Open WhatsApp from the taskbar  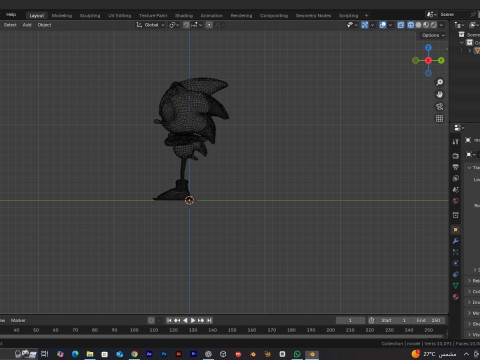pyautogui.click(x=297, y=354)
